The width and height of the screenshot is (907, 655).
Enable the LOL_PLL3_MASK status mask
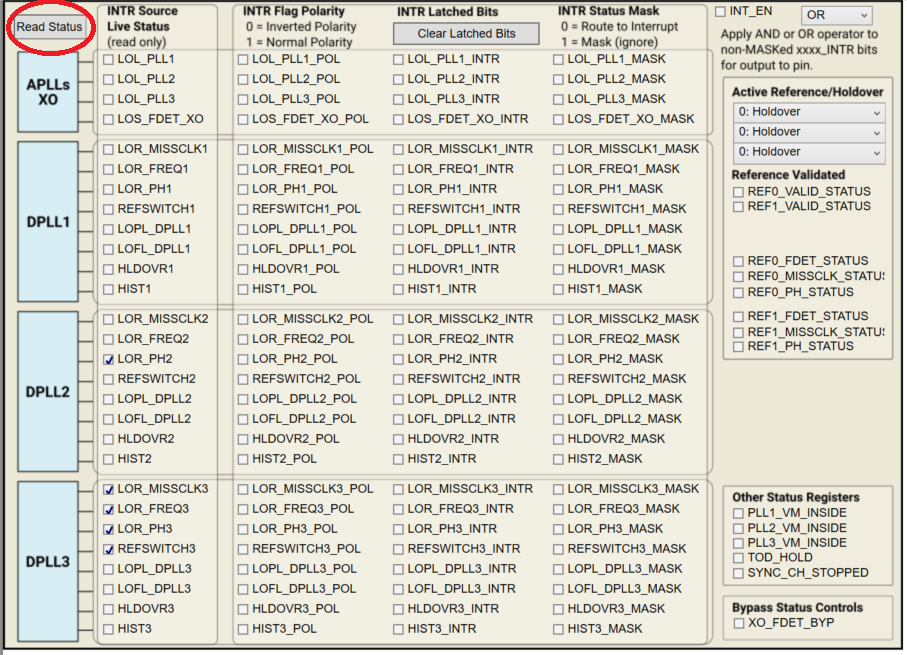coord(556,99)
